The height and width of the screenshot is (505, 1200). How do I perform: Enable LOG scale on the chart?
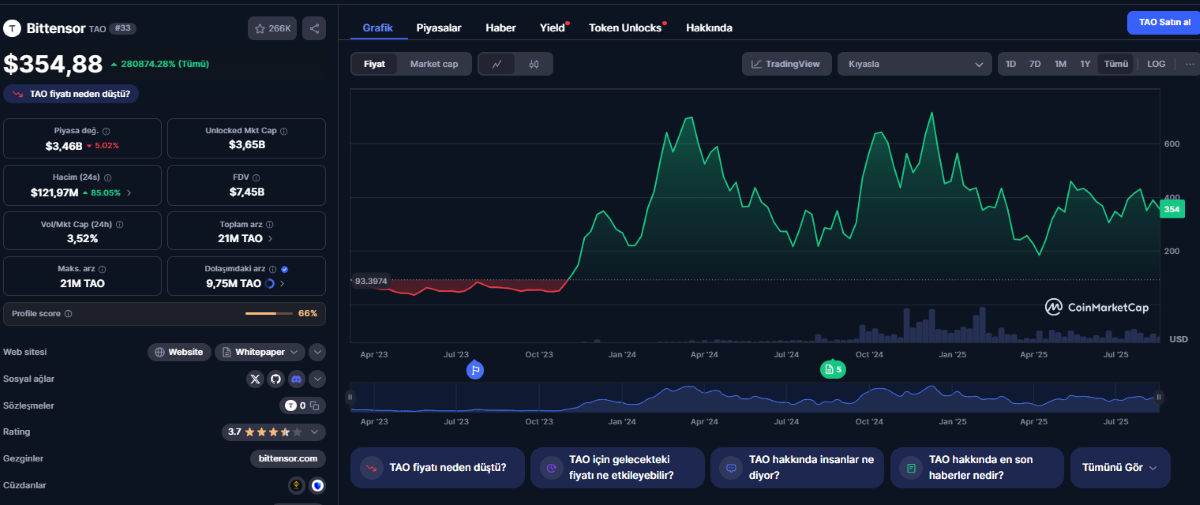(1156, 64)
